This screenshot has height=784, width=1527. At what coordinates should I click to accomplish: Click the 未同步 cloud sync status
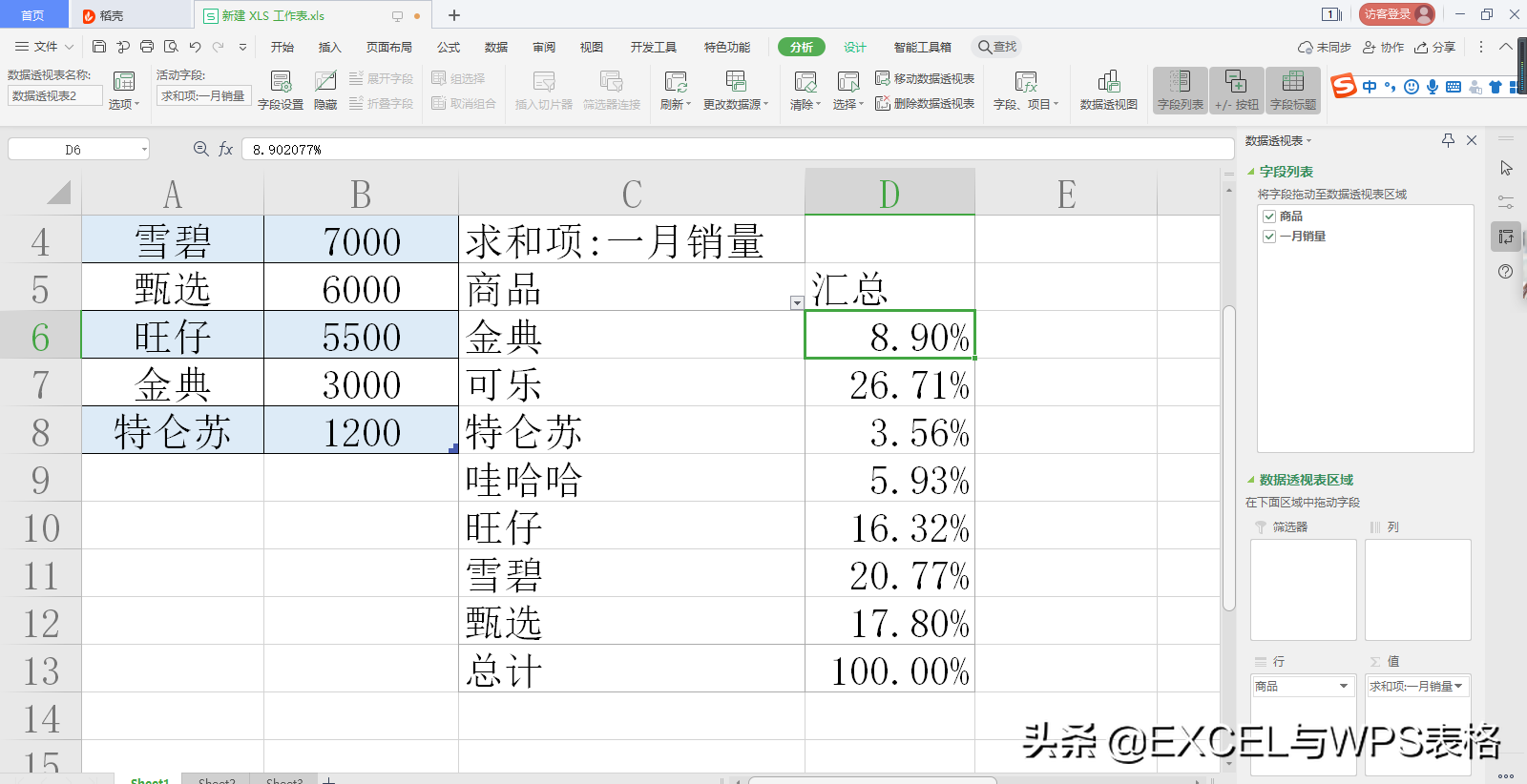(x=1325, y=47)
